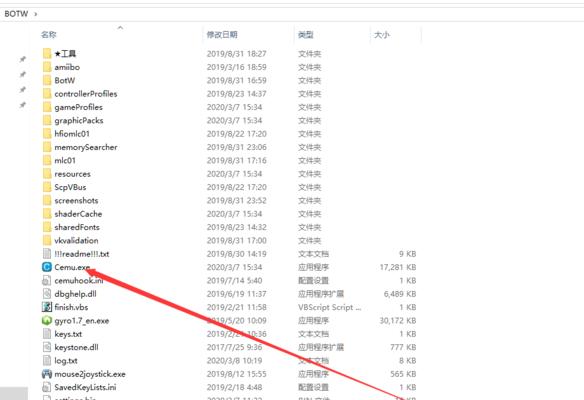Select the !!!readme!!!.txt file icon

pyautogui.click(x=47, y=254)
